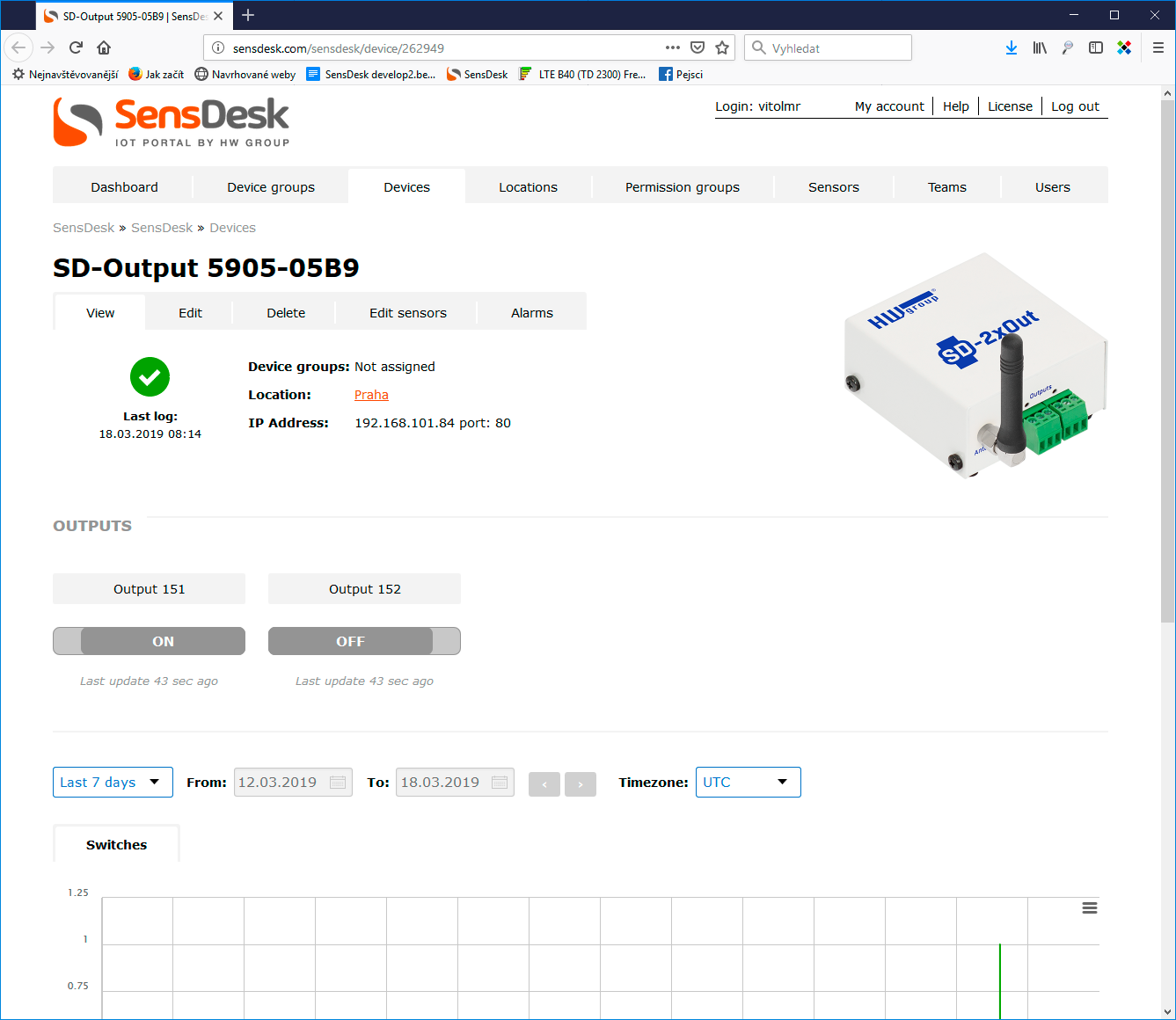The height and width of the screenshot is (1020, 1176).
Task: Click the key extension icon in toolbar
Action: [x=1068, y=47]
